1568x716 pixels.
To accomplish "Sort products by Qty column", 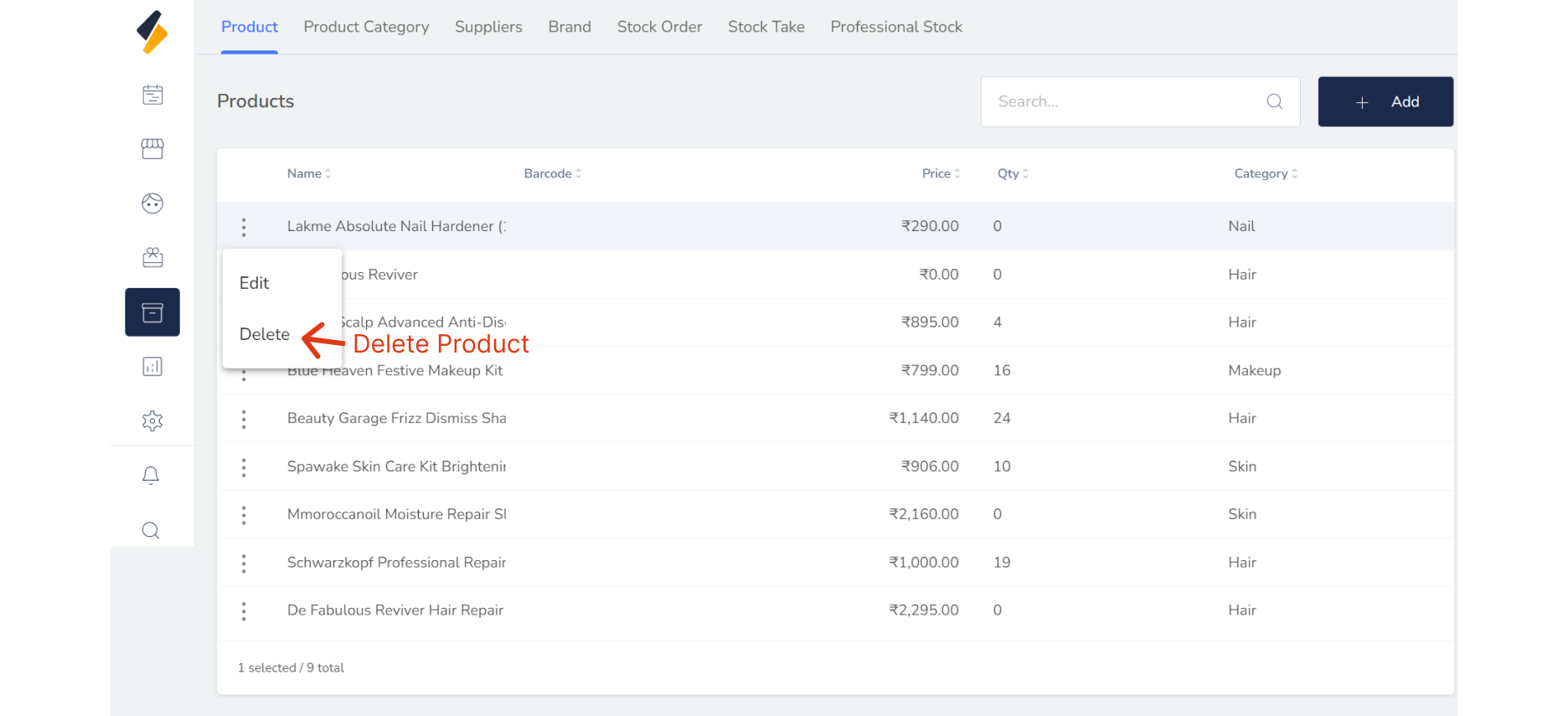I will click(x=1012, y=173).
